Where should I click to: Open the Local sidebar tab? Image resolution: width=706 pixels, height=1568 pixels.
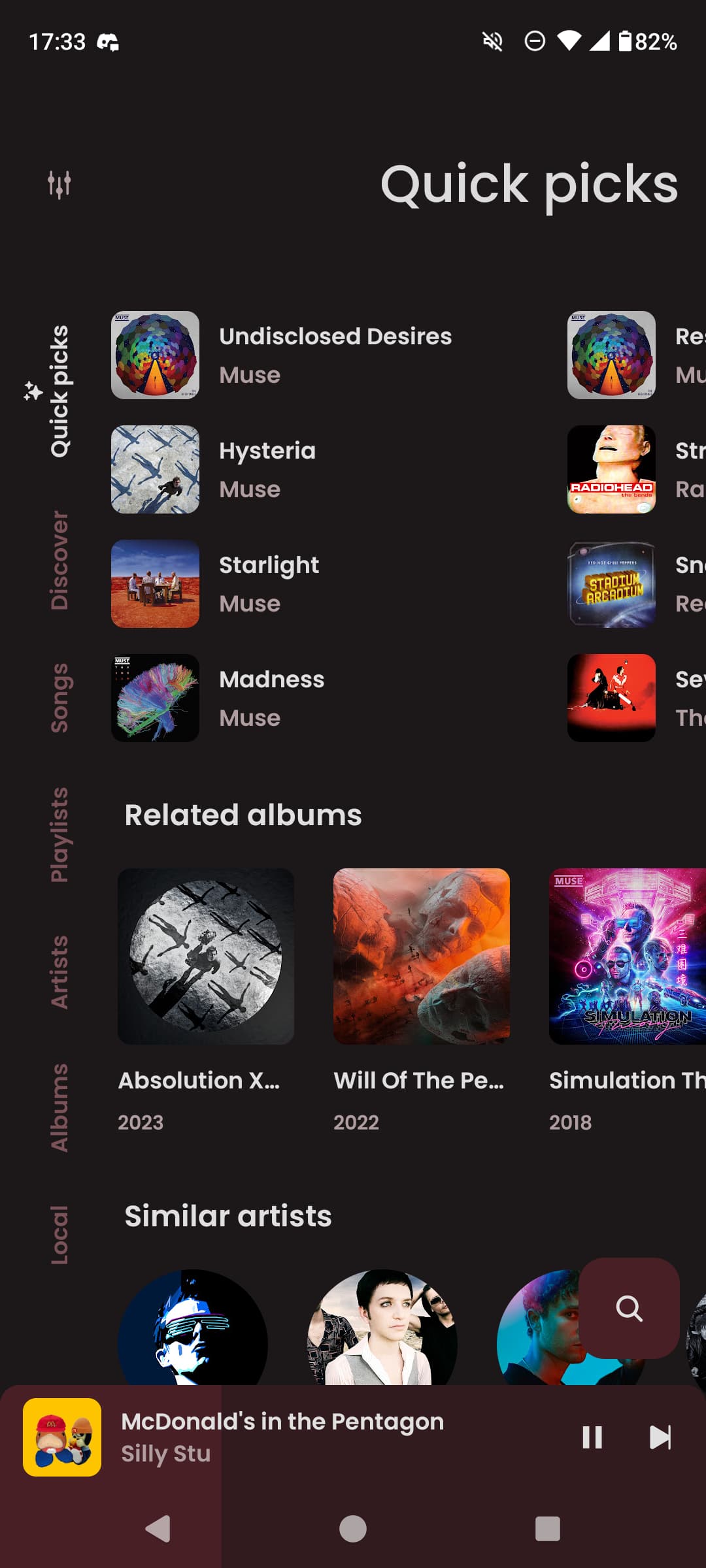59,1235
